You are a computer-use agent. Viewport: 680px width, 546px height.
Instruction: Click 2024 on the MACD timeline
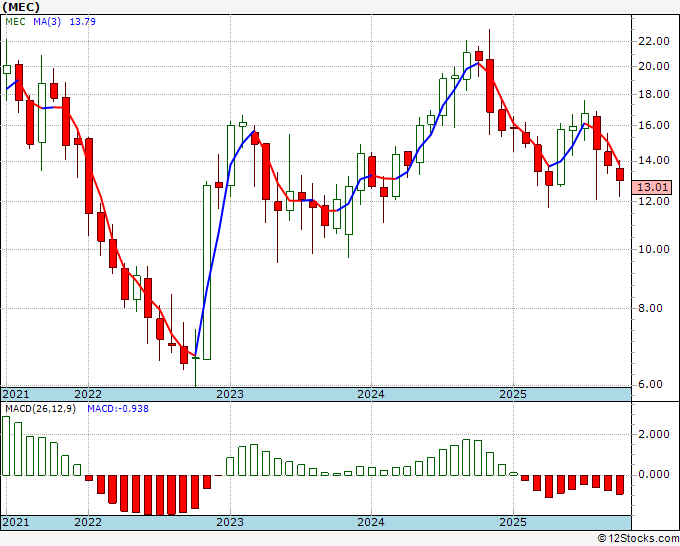tap(371, 522)
